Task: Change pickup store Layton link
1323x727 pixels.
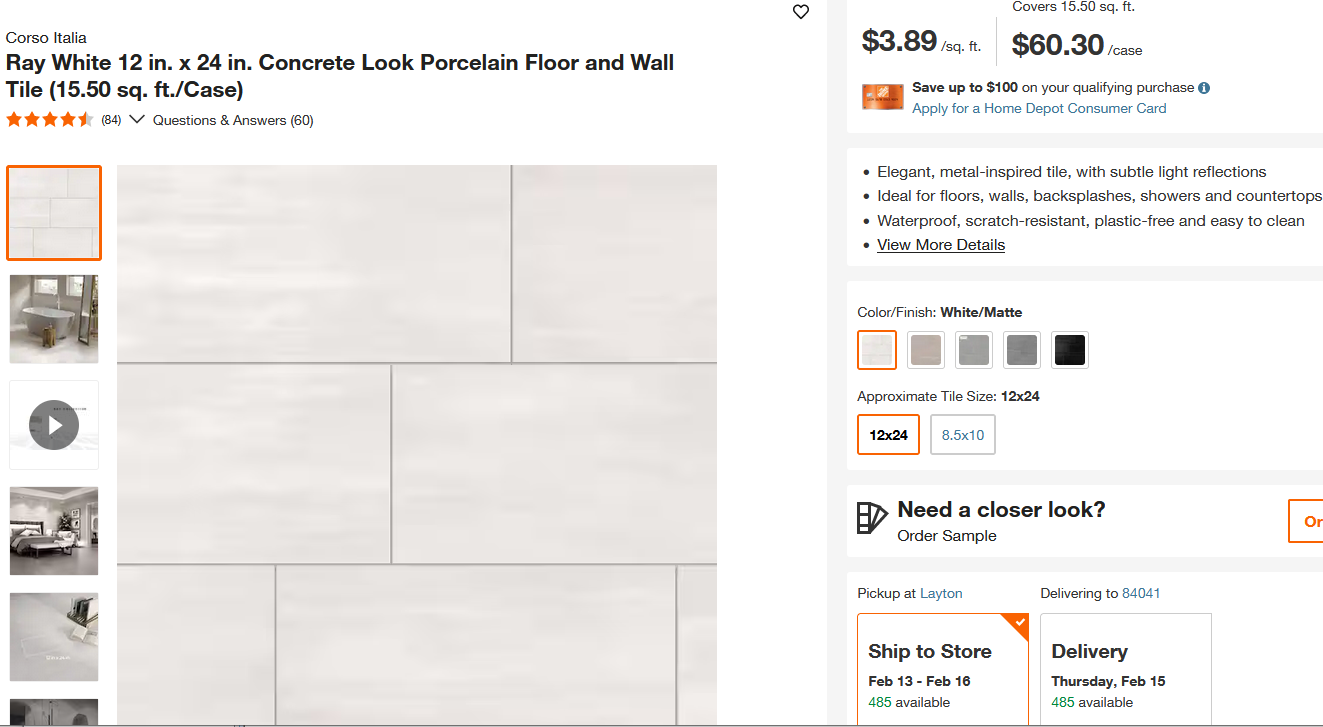Action: click(941, 593)
